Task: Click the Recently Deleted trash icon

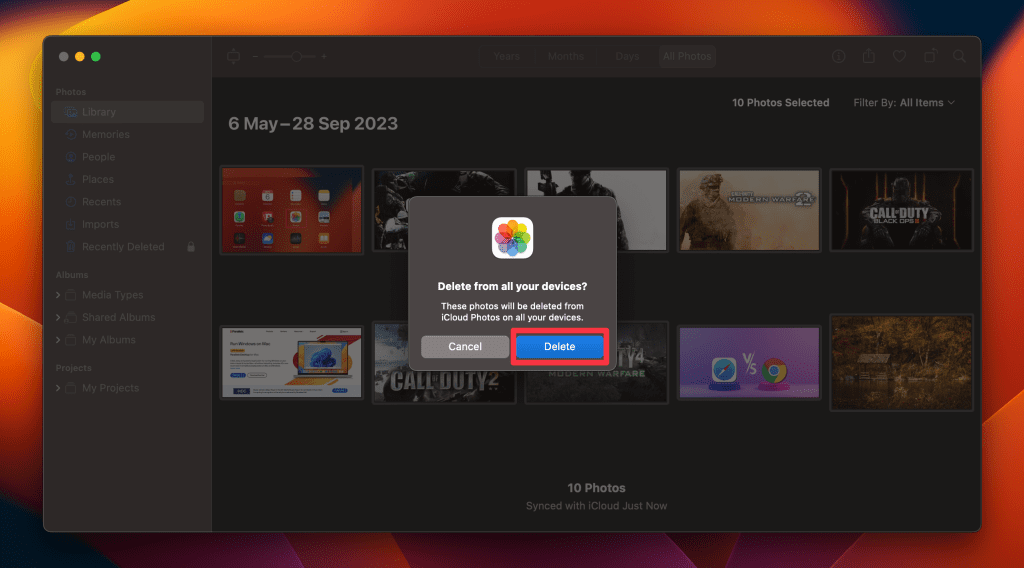Action: 71,247
